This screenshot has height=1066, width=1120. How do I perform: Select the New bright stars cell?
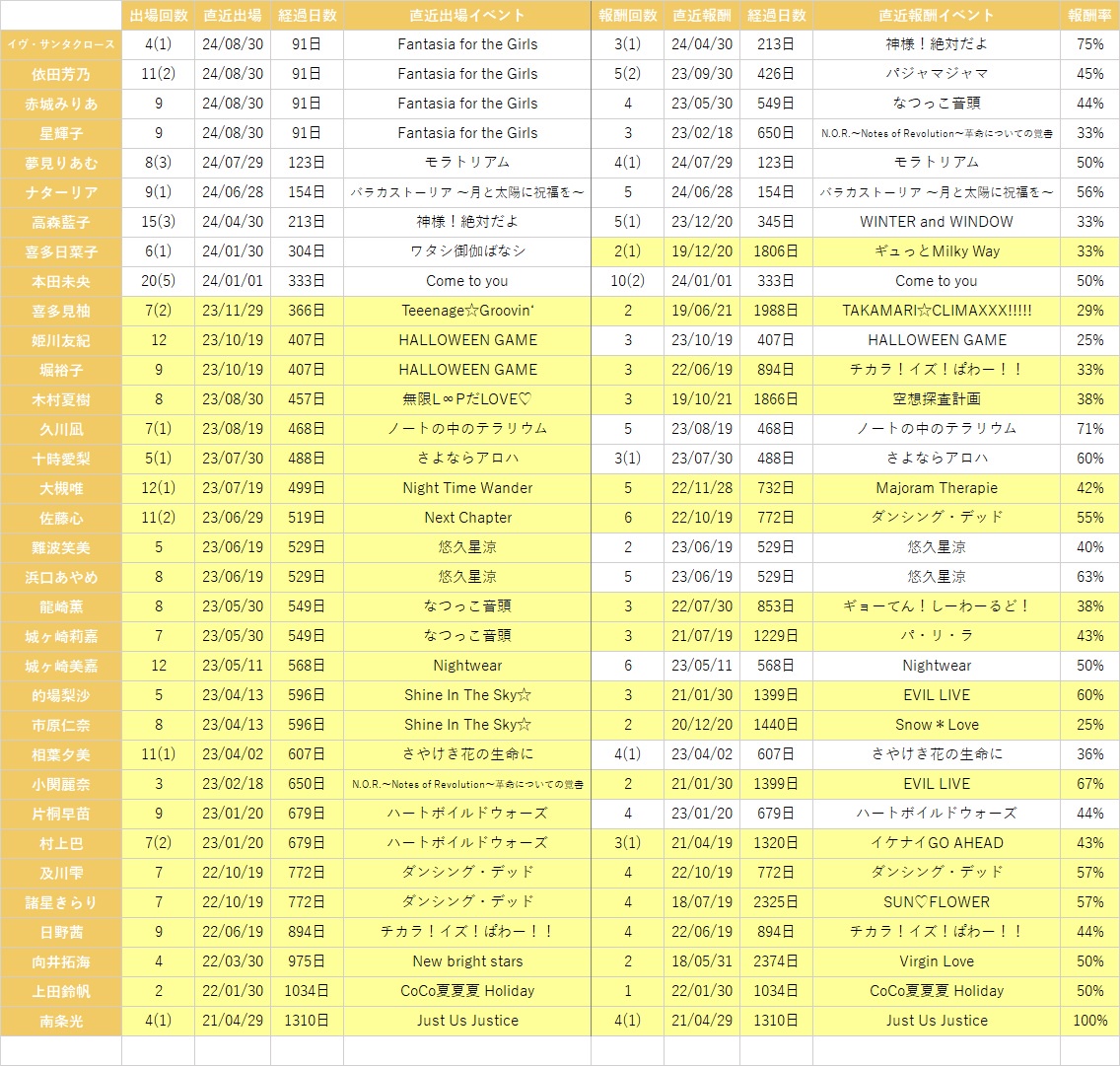(x=467, y=961)
